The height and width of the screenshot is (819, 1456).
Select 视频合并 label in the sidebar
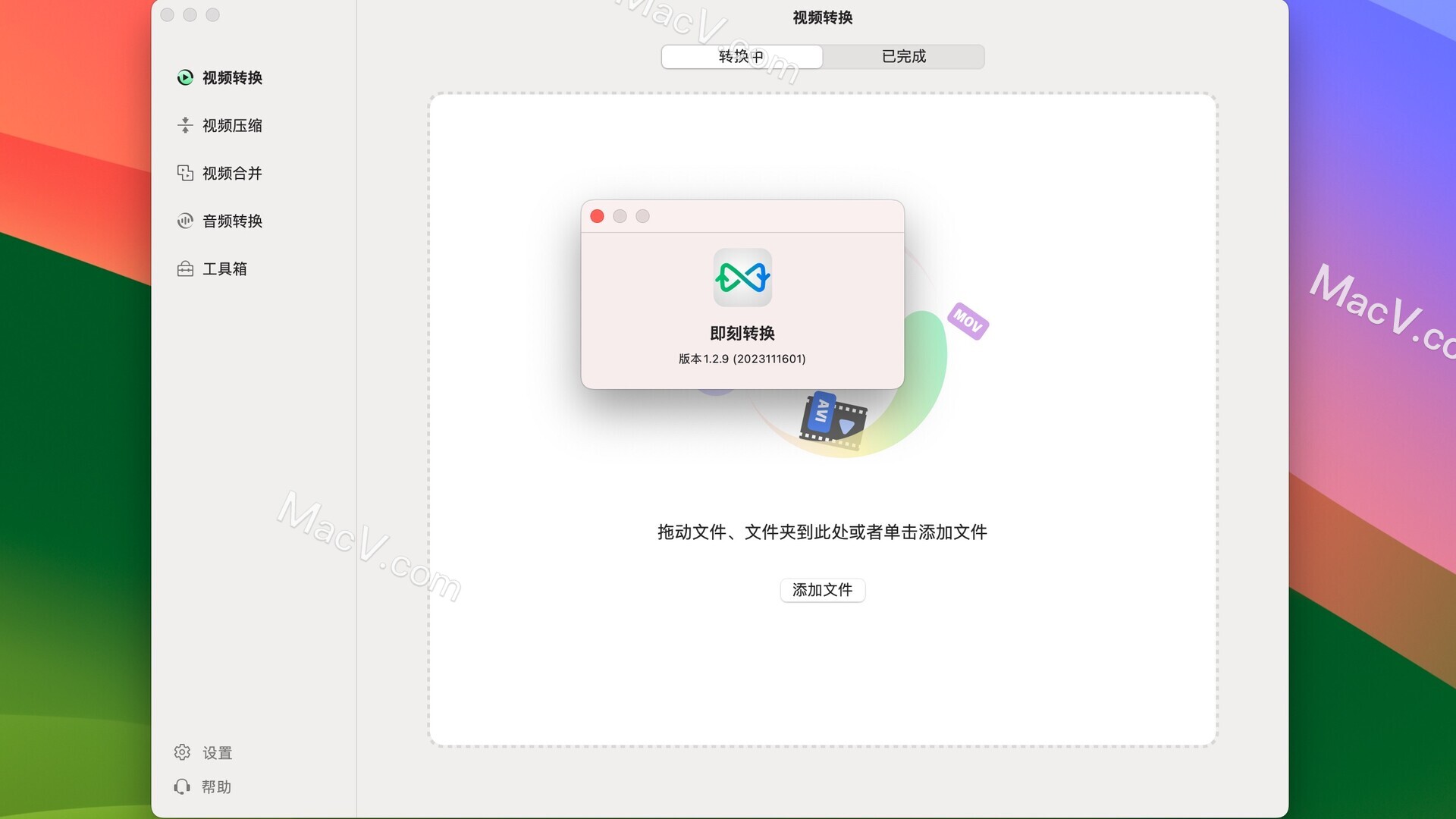tap(232, 173)
